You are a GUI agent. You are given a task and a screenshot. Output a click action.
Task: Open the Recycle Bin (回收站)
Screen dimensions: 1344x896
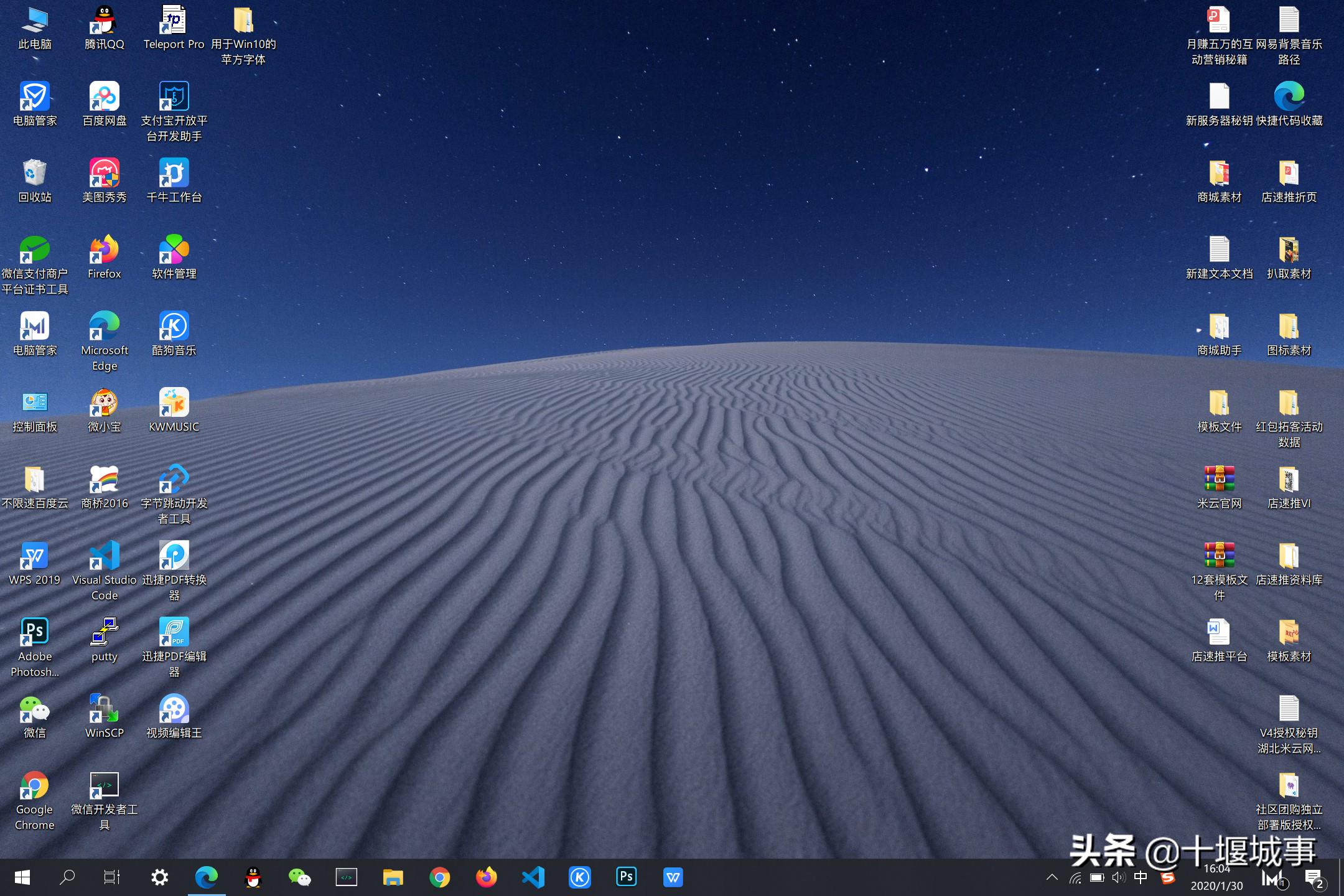coord(34,177)
